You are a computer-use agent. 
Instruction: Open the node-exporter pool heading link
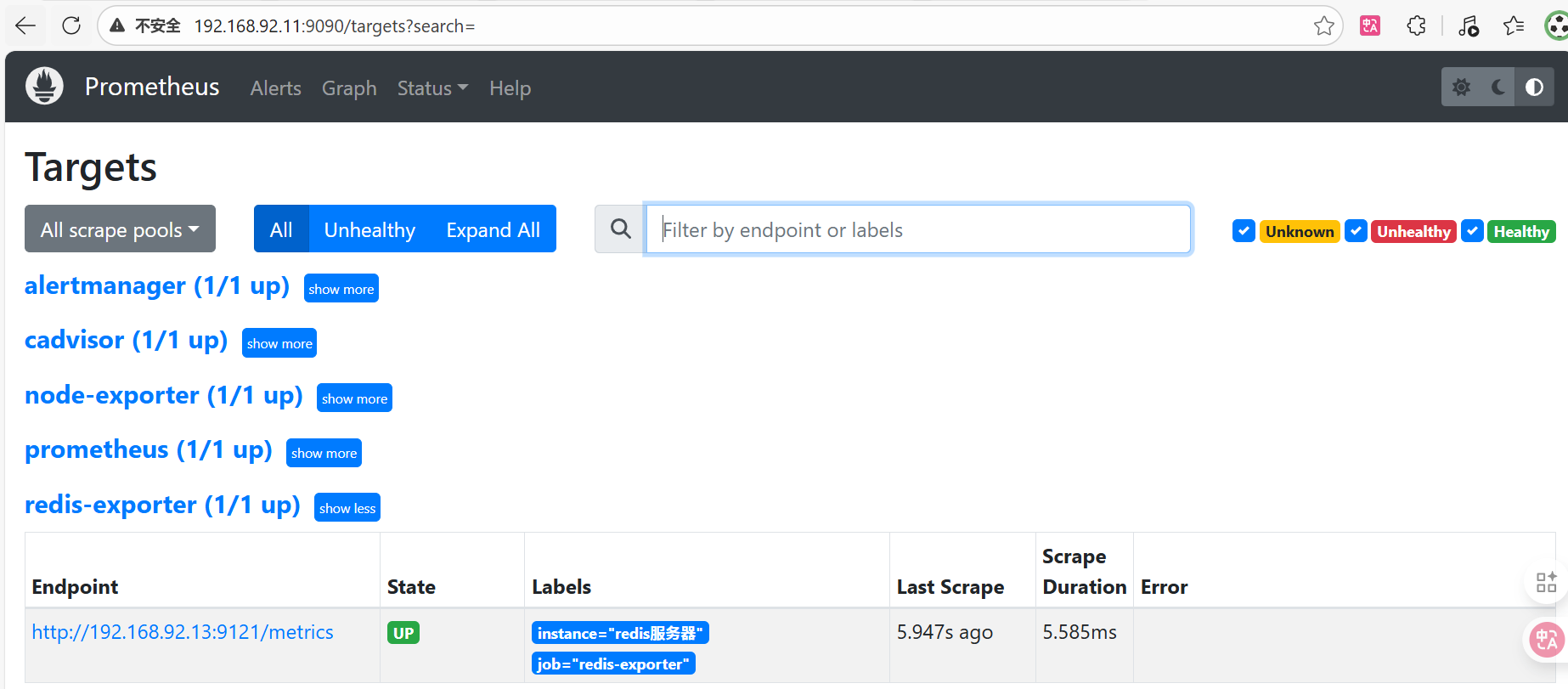[x=164, y=395]
